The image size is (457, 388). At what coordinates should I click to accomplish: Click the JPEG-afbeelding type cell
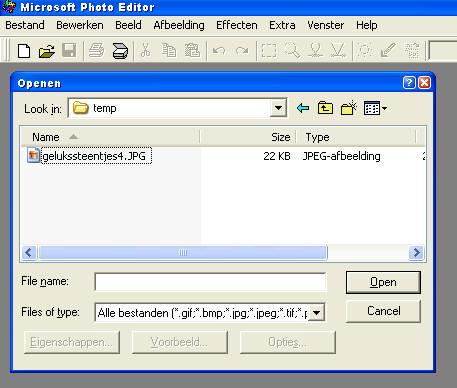pos(341,156)
